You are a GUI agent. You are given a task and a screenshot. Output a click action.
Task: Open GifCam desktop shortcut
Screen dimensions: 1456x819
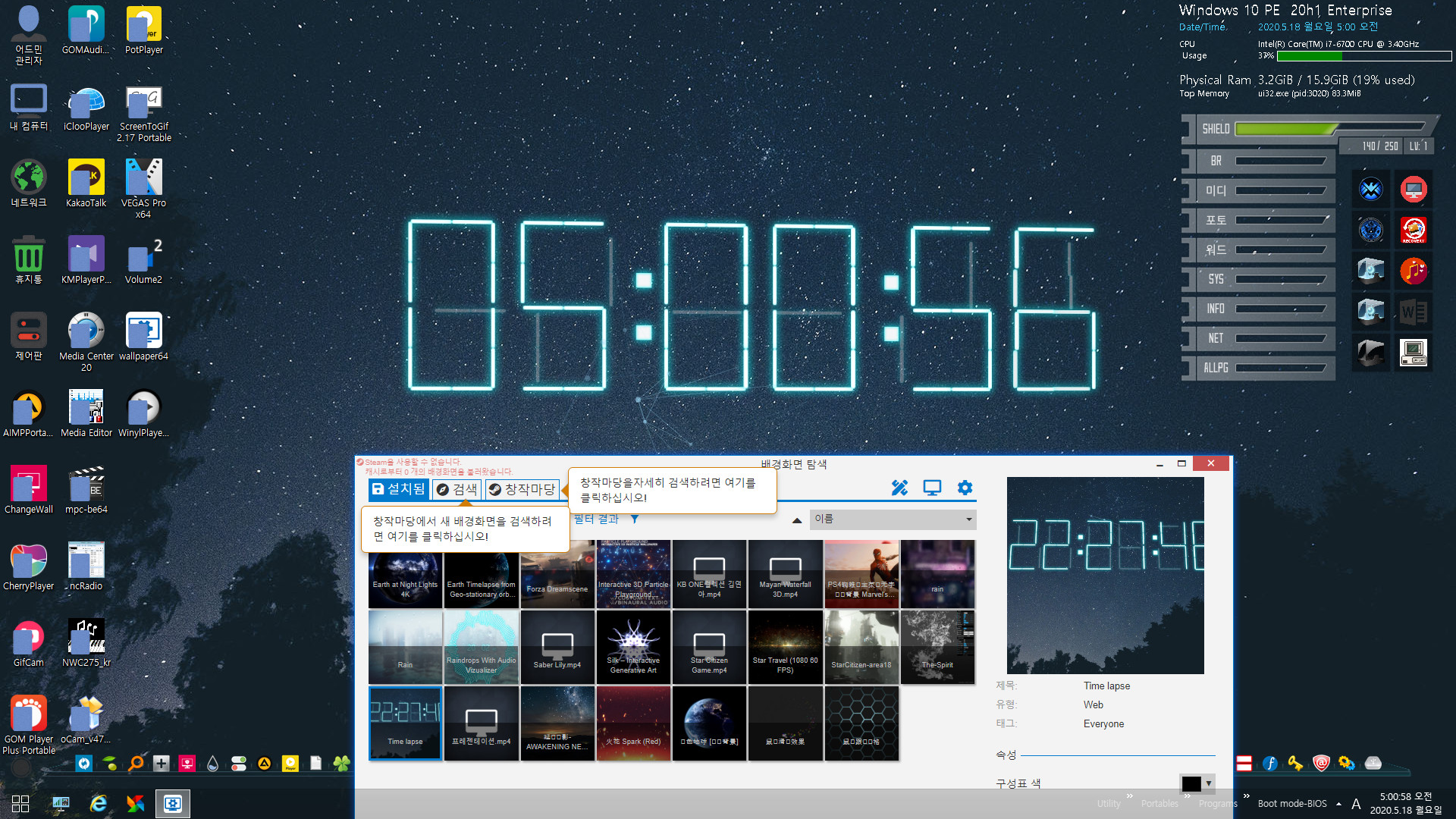tap(29, 642)
